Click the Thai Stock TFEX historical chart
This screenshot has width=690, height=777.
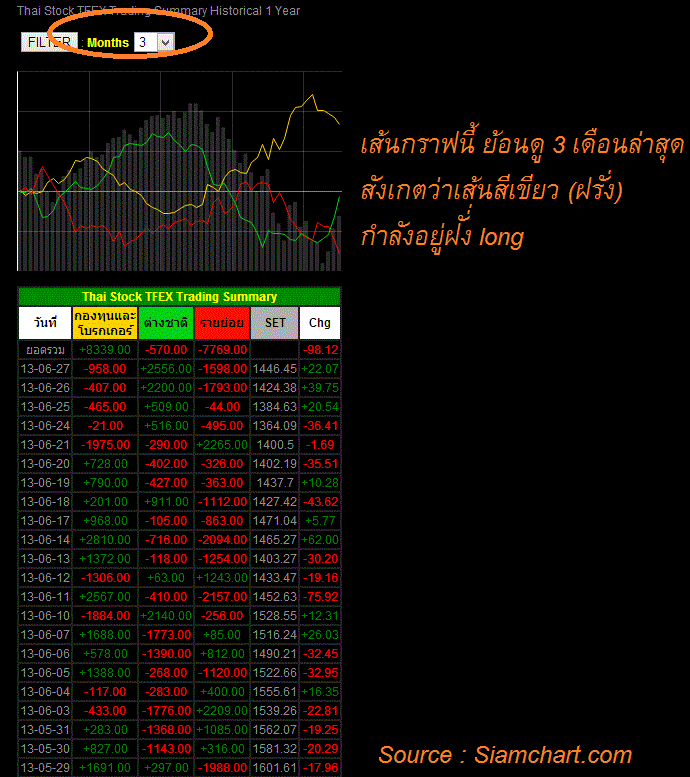click(x=179, y=171)
